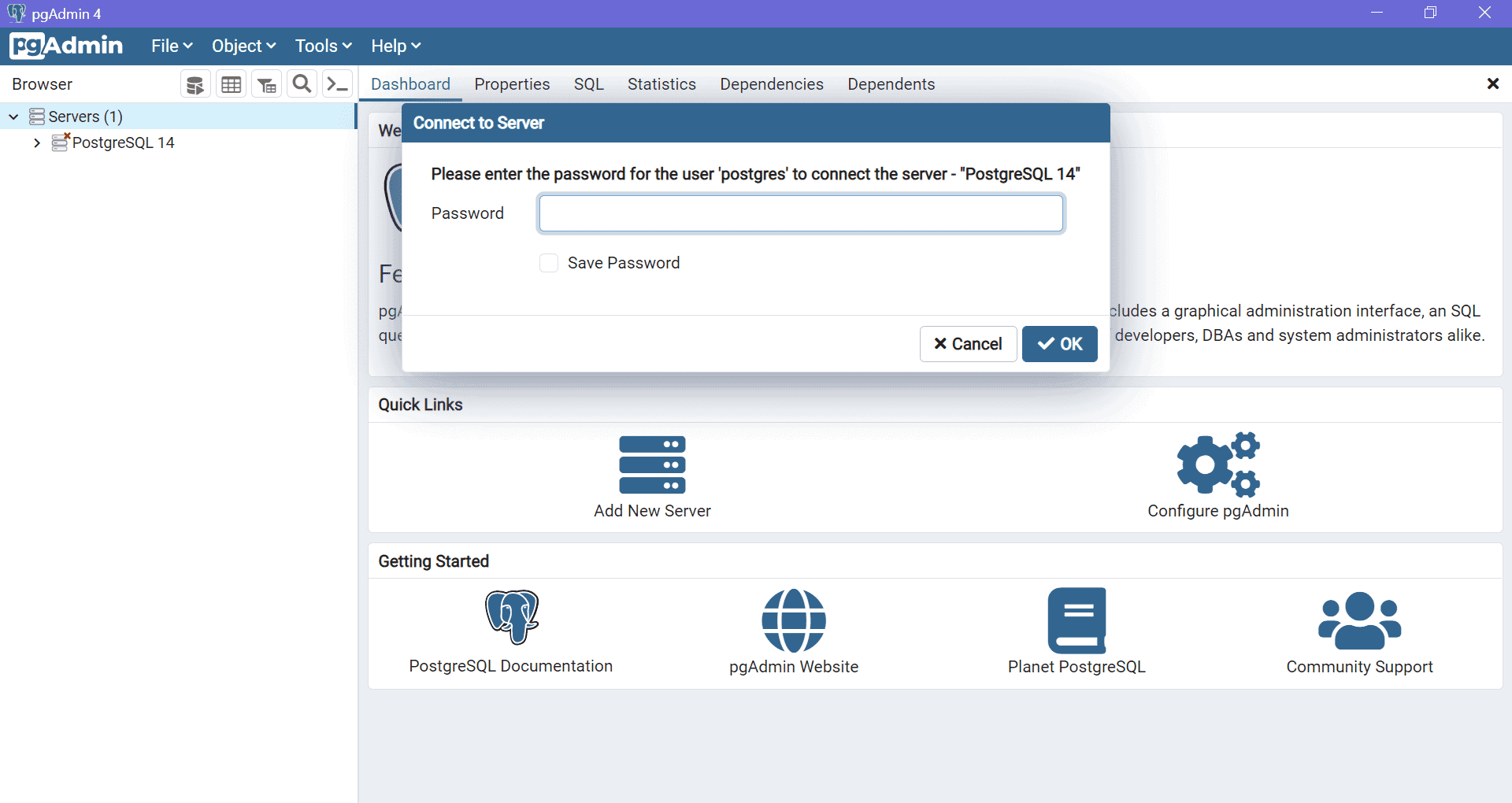Image resolution: width=1512 pixels, height=803 pixels.
Task: Switch to the Statistics tab
Action: [661, 84]
